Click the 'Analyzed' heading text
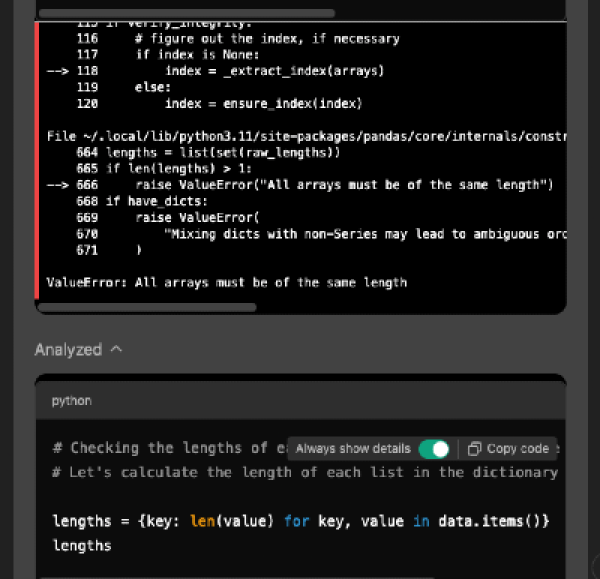The height and width of the screenshot is (579, 600). (68, 350)
